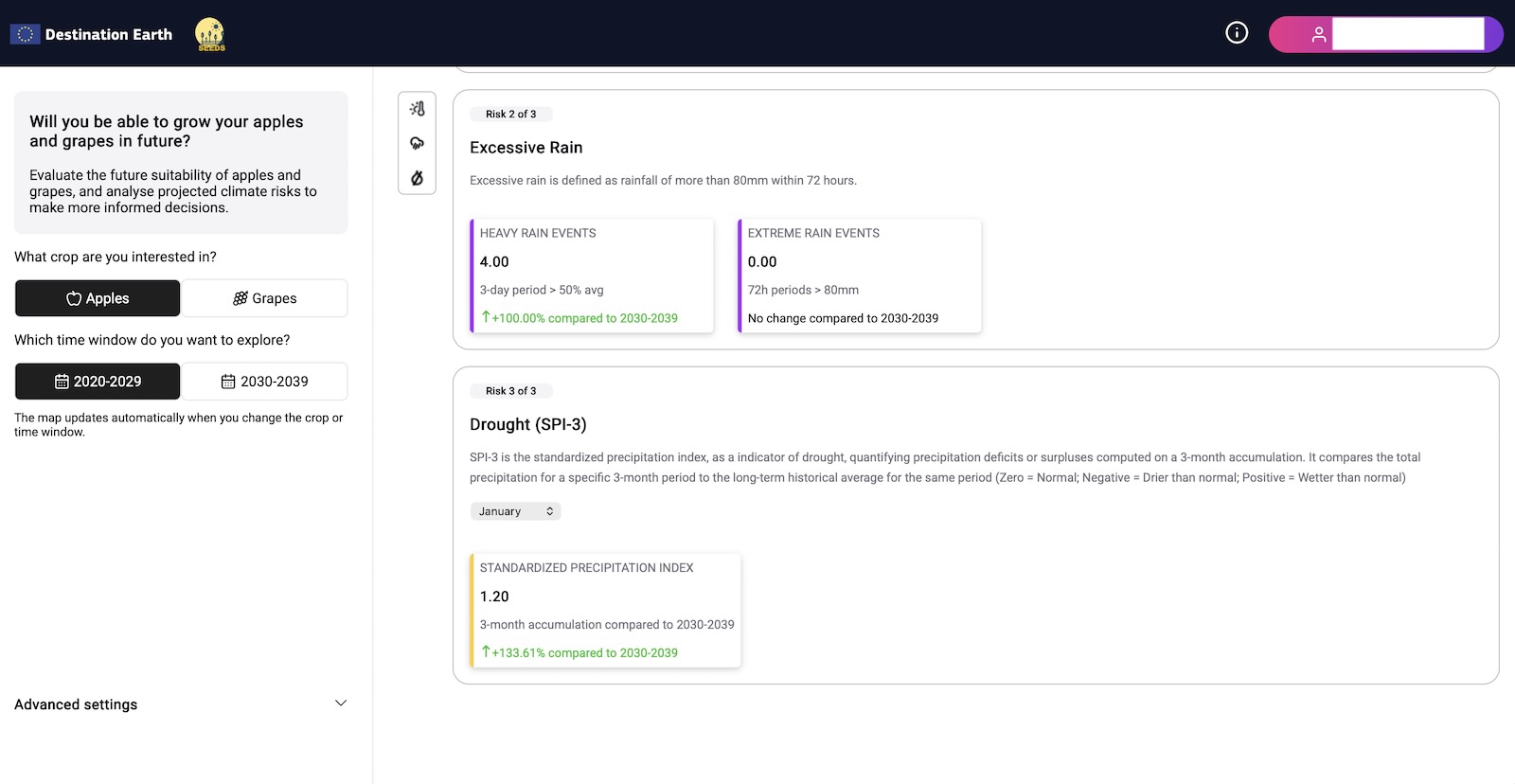Click the temperature risk icon in sidebar
1515x784 pixels.
[x=417, y=109]
